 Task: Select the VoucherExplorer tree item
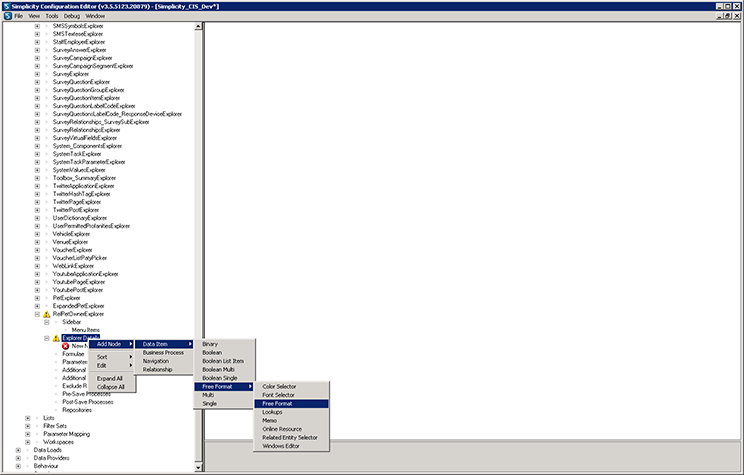[72, 250]
